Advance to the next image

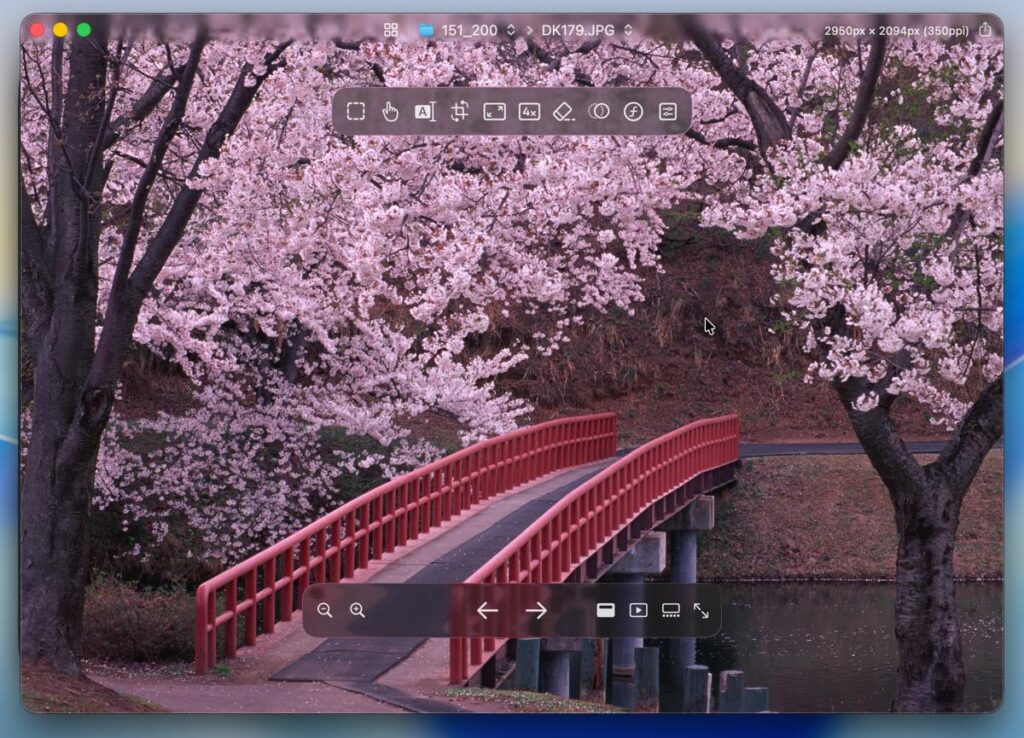click(537, 610)
